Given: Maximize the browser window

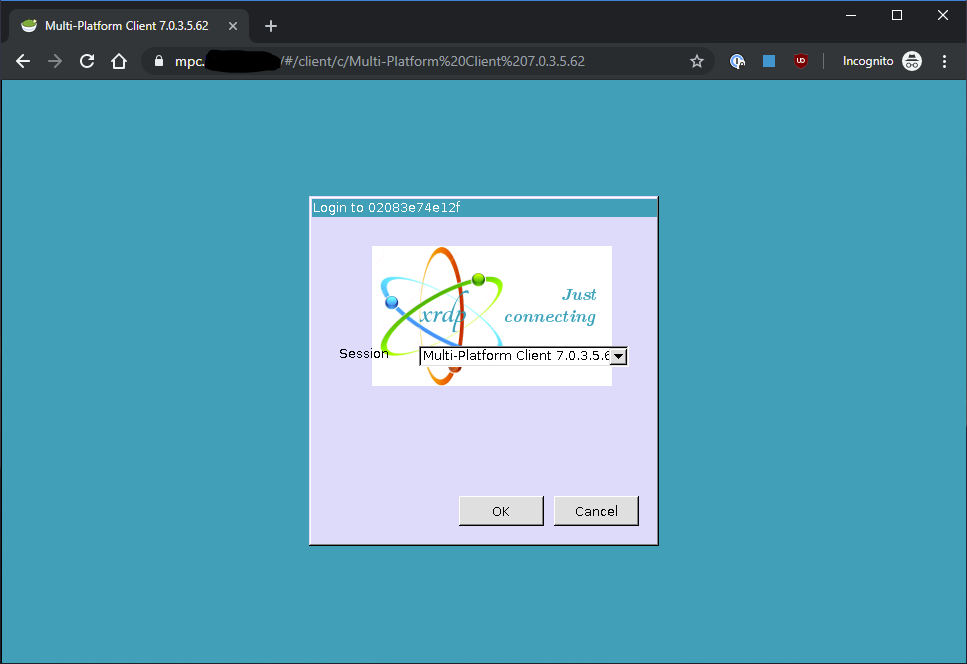Looking at the screenshot, I should click(x=897, y=15).
